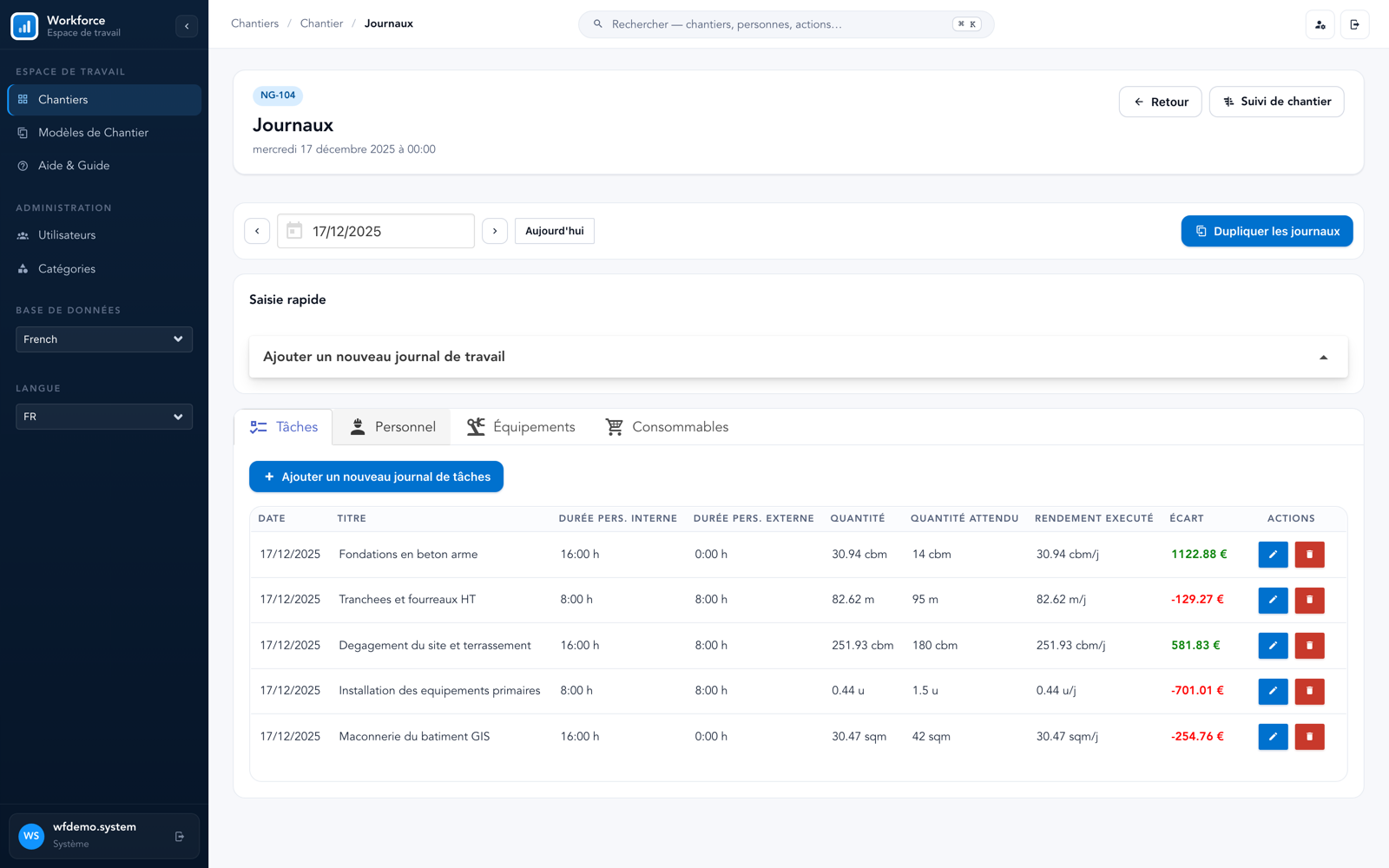Click the calendar icon in the date field

[x=294, y=231]
